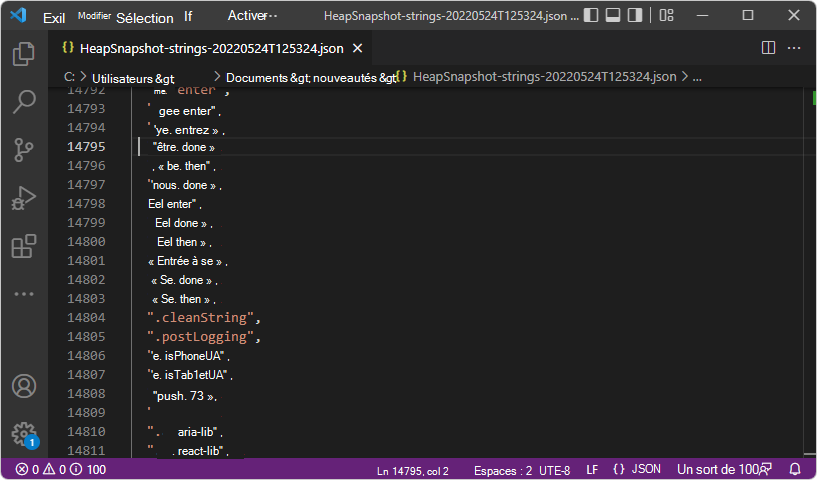Open the Source Control view

[23, 150]
